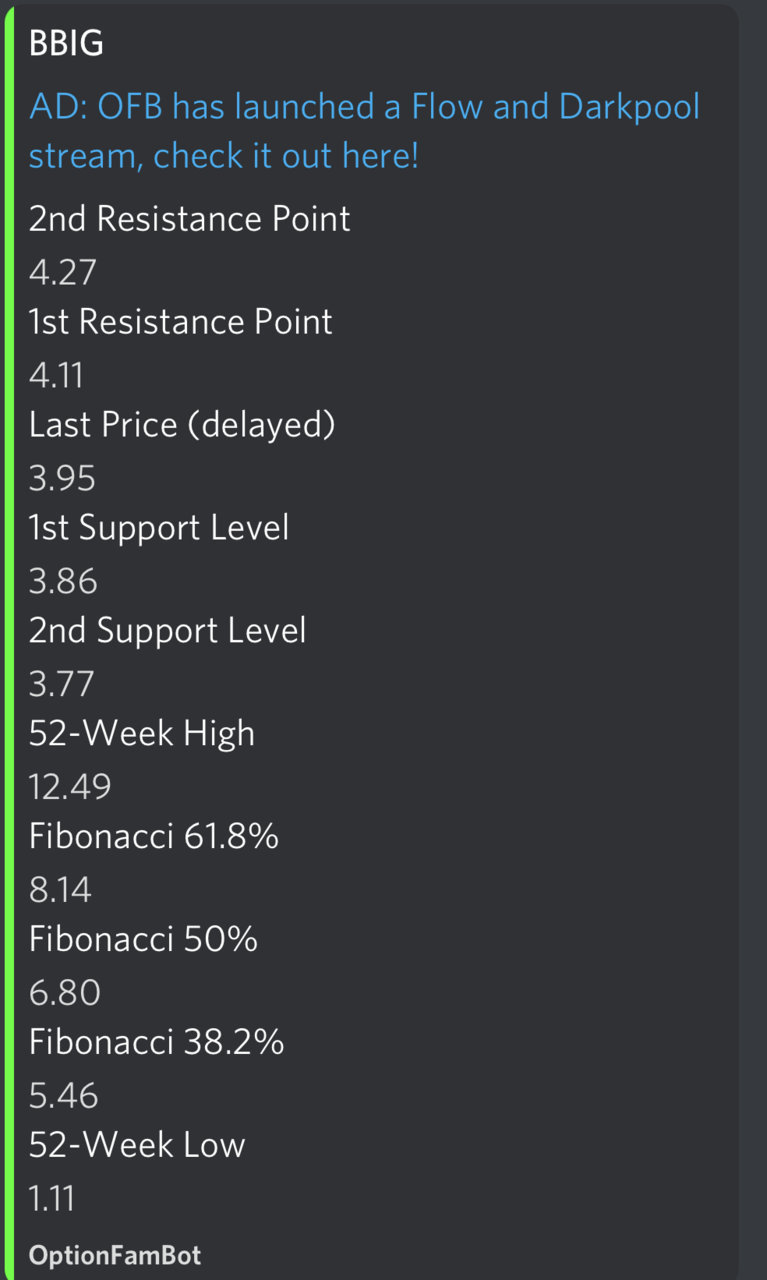
Task: Click the 4.27 resistance value
Action: pos(62,271)
